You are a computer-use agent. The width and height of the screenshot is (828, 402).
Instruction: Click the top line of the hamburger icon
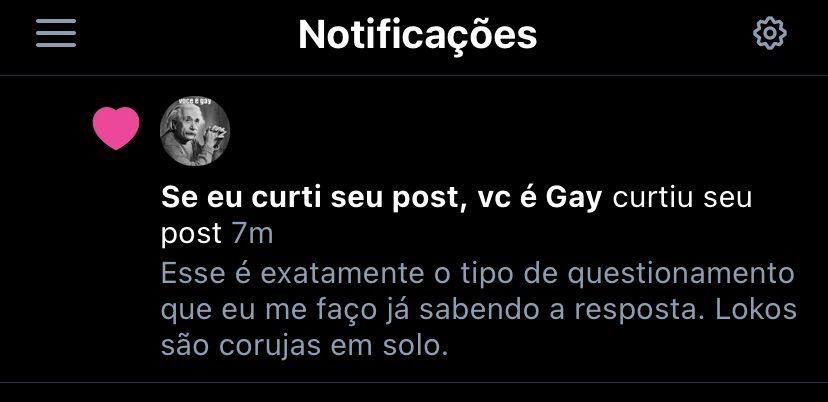56,21
